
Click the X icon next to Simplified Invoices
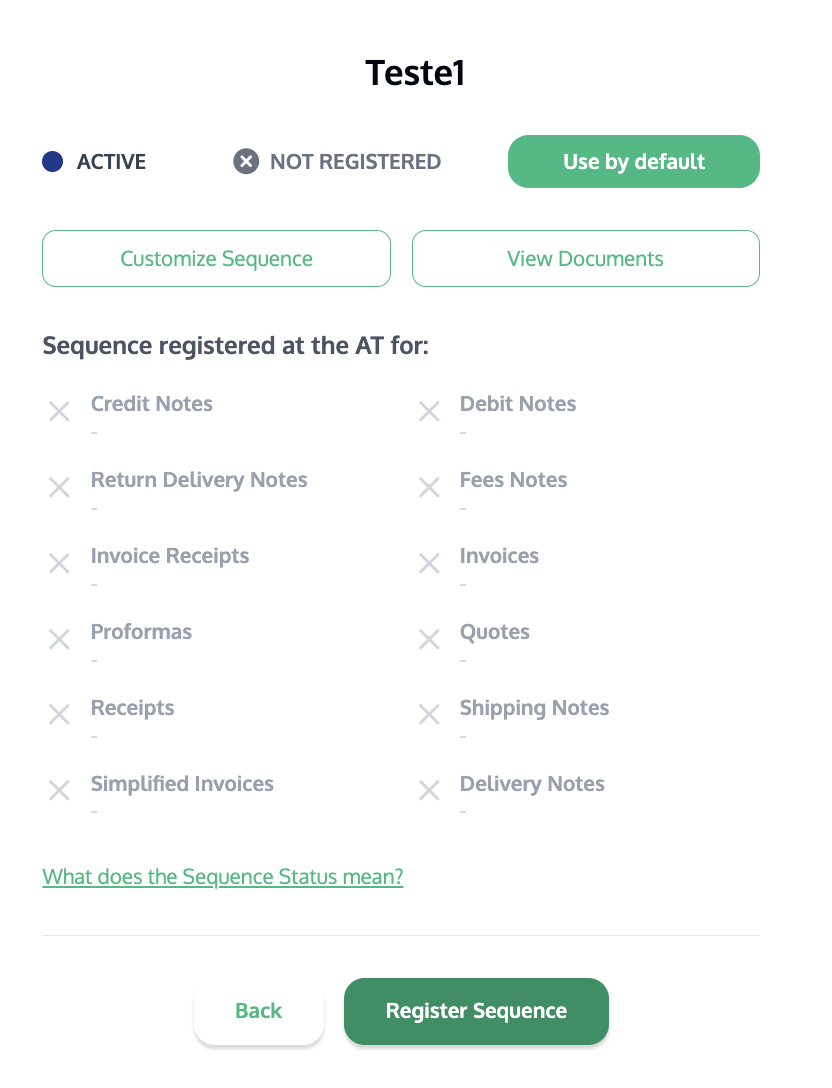click(x=59, y=791)
